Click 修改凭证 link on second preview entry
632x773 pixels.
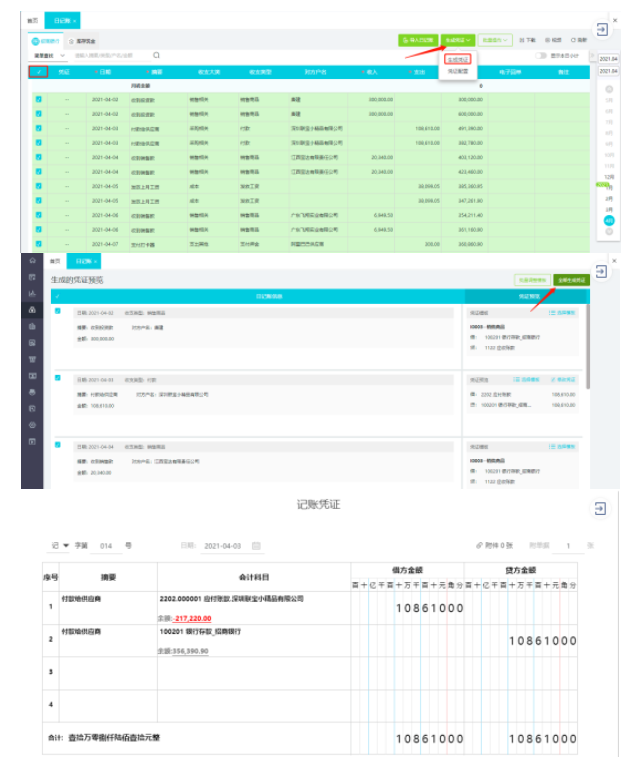point(563,380)
